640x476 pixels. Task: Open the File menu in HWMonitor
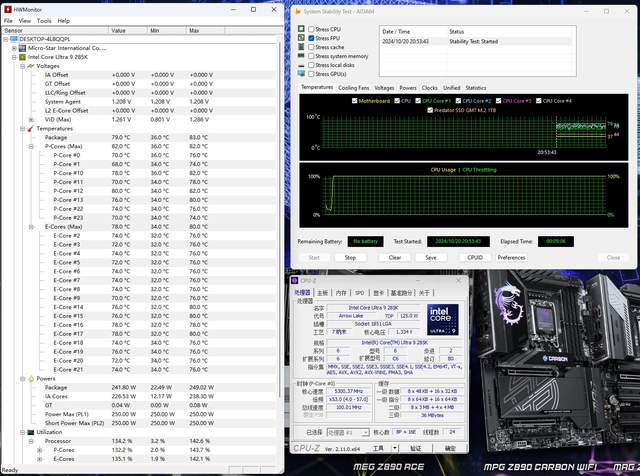(x=8, y=21)
